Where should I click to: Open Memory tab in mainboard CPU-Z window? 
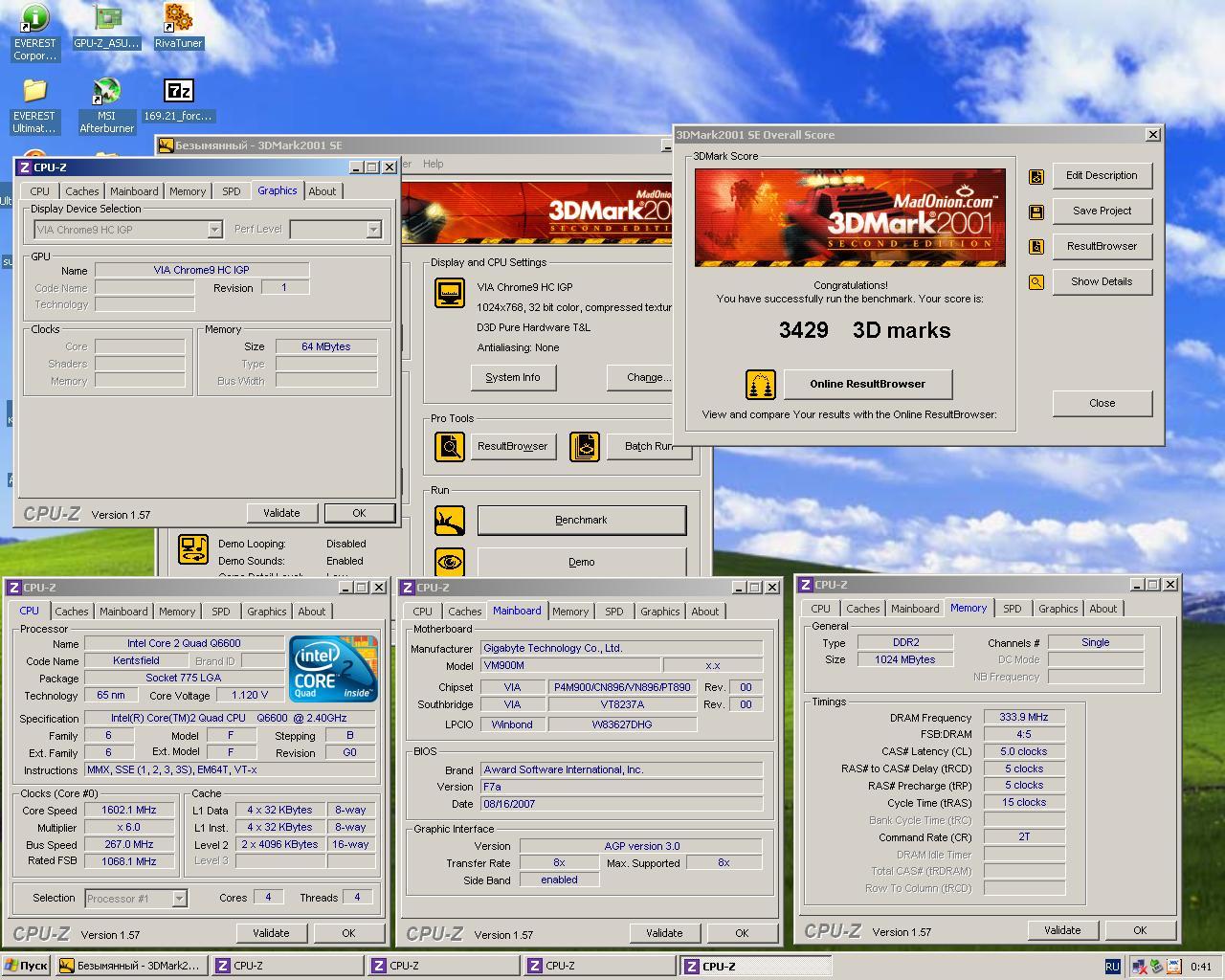tap(570, 612)
